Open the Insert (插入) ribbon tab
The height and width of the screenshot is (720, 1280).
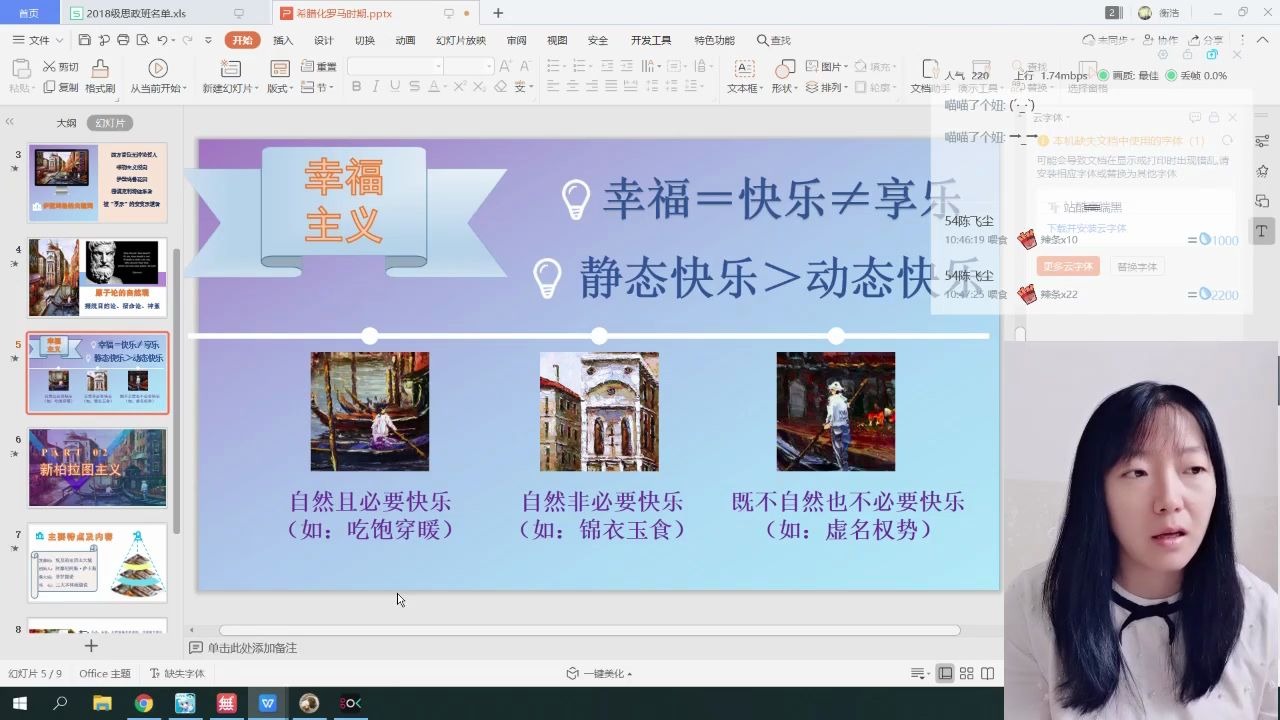pyautogui.click(x=283, y=40)
